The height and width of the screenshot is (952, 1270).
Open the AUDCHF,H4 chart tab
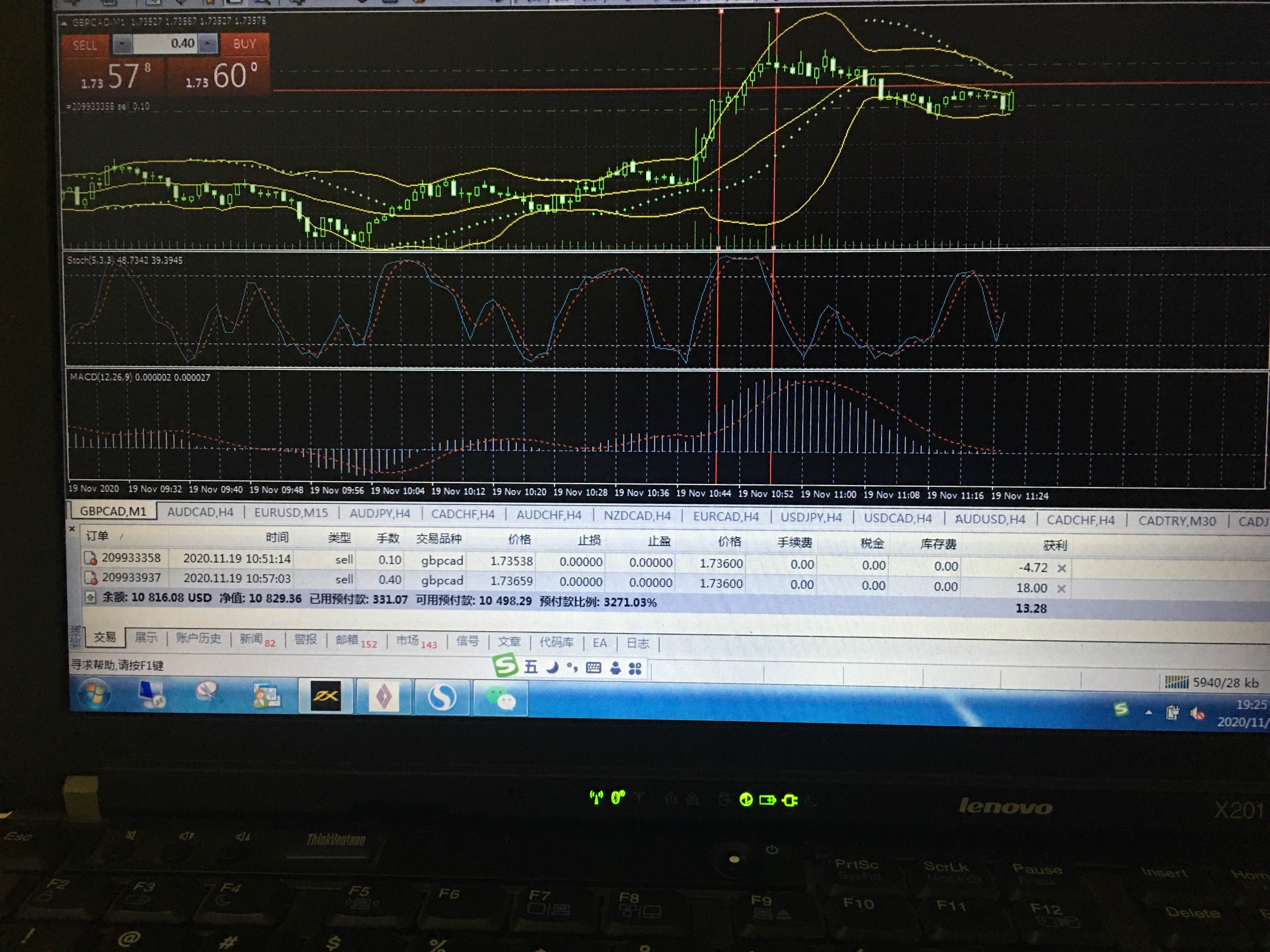549,515
